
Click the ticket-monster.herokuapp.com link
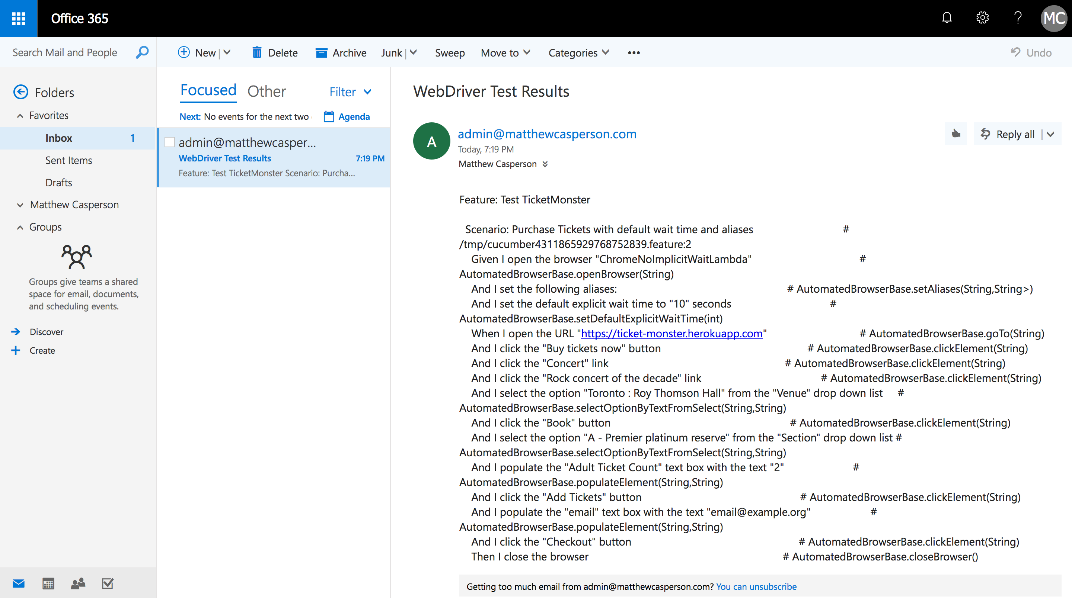click(672, 334)
